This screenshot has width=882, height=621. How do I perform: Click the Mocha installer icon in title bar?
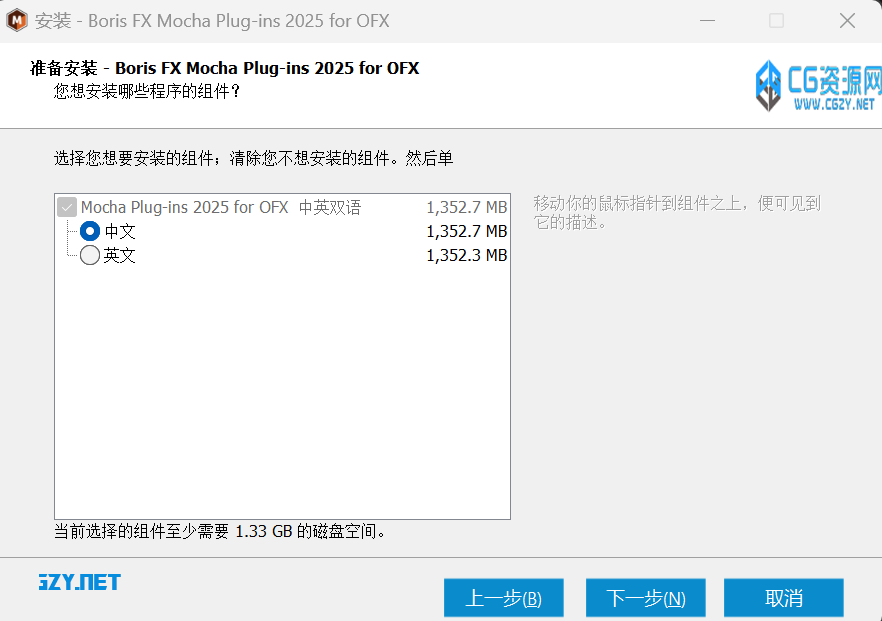[x=17, y=21]
